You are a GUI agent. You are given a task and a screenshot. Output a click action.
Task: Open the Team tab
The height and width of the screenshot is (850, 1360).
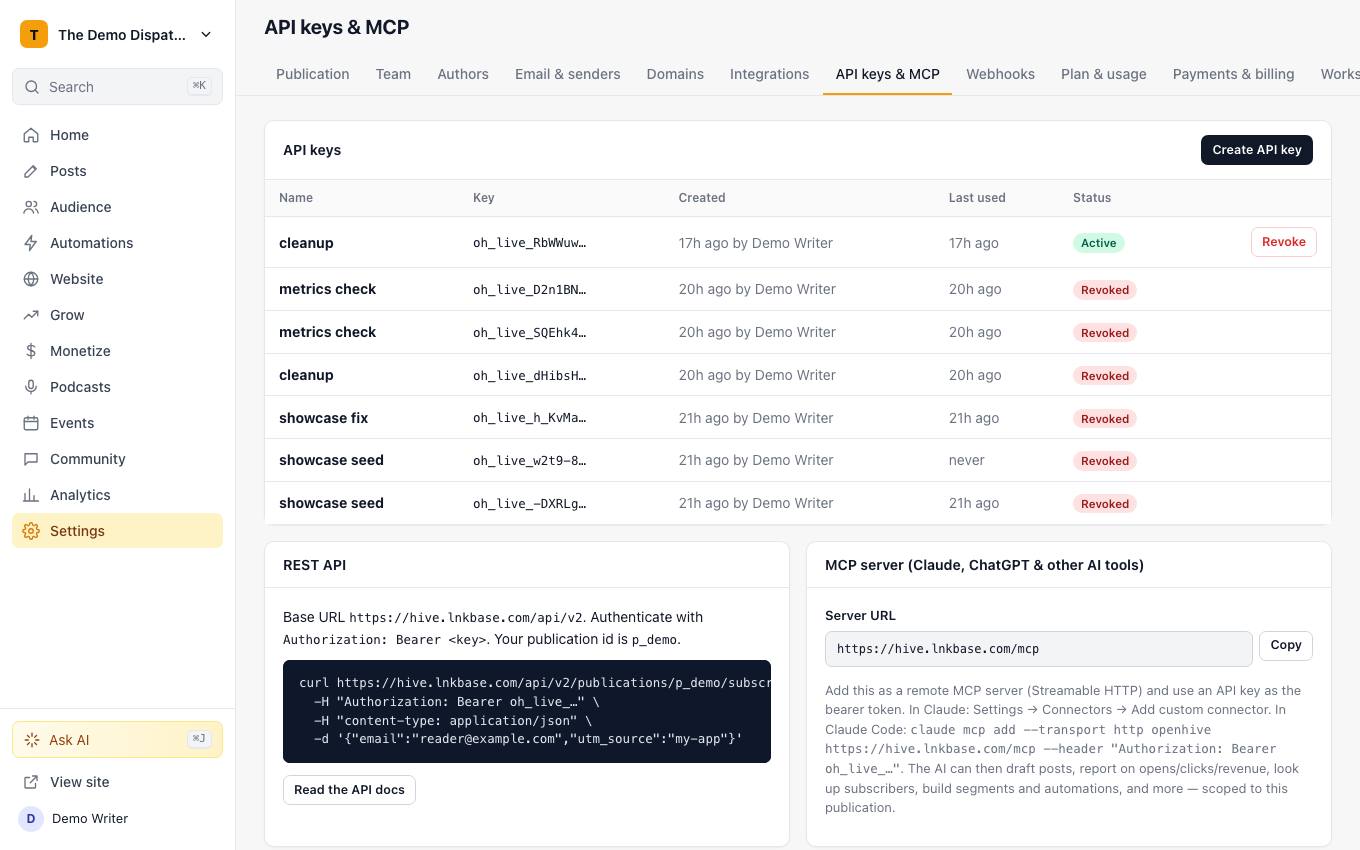pyautogui.click(x=393, y=74)
